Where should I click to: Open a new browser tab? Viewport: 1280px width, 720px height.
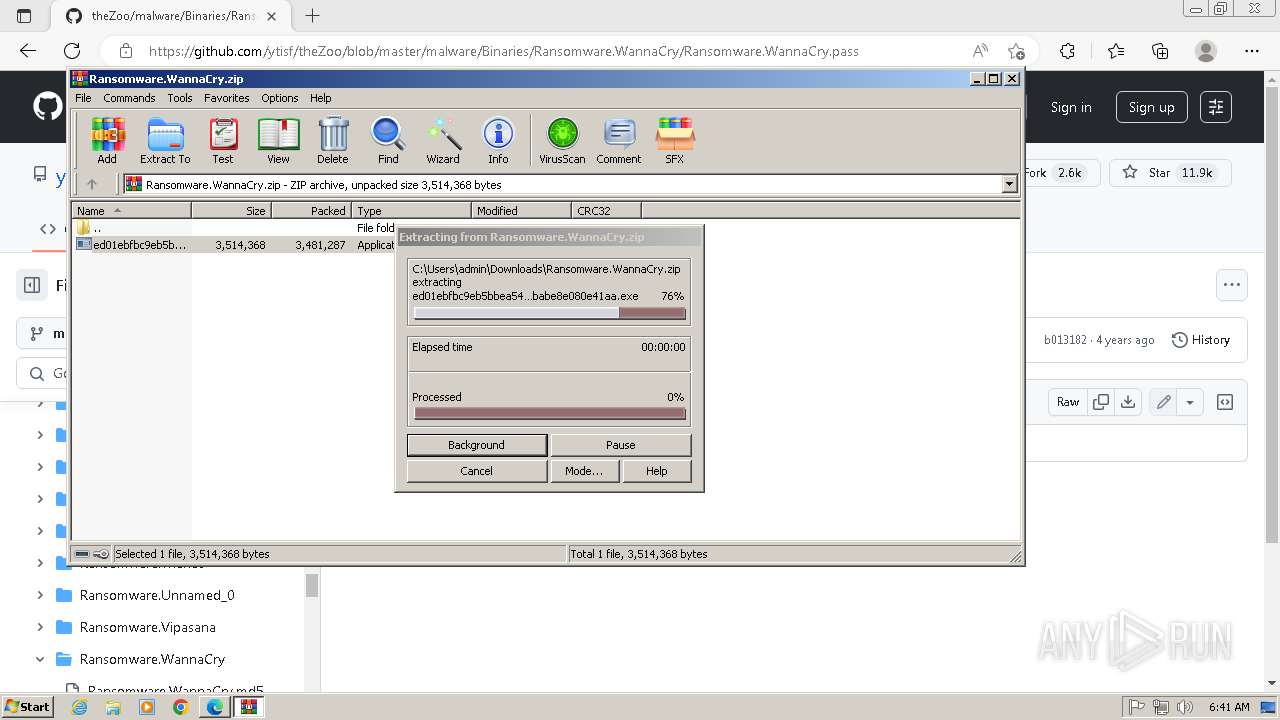[x=313, y=15]
